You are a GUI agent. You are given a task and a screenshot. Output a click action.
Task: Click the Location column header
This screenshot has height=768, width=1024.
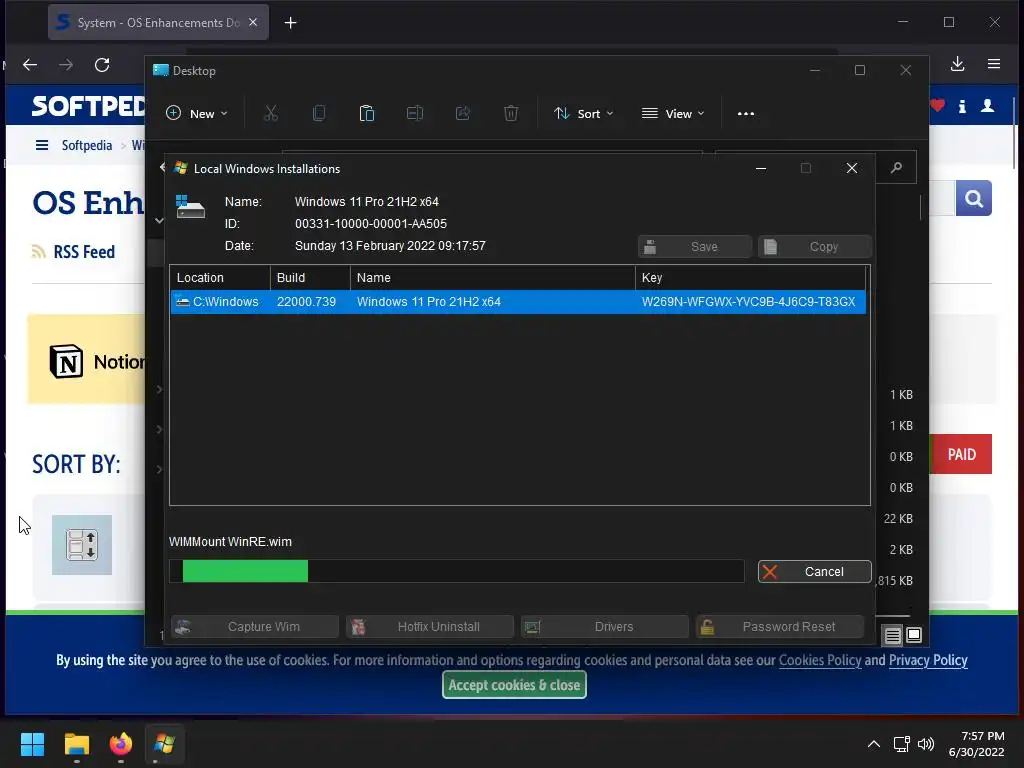tap(220, 278)
